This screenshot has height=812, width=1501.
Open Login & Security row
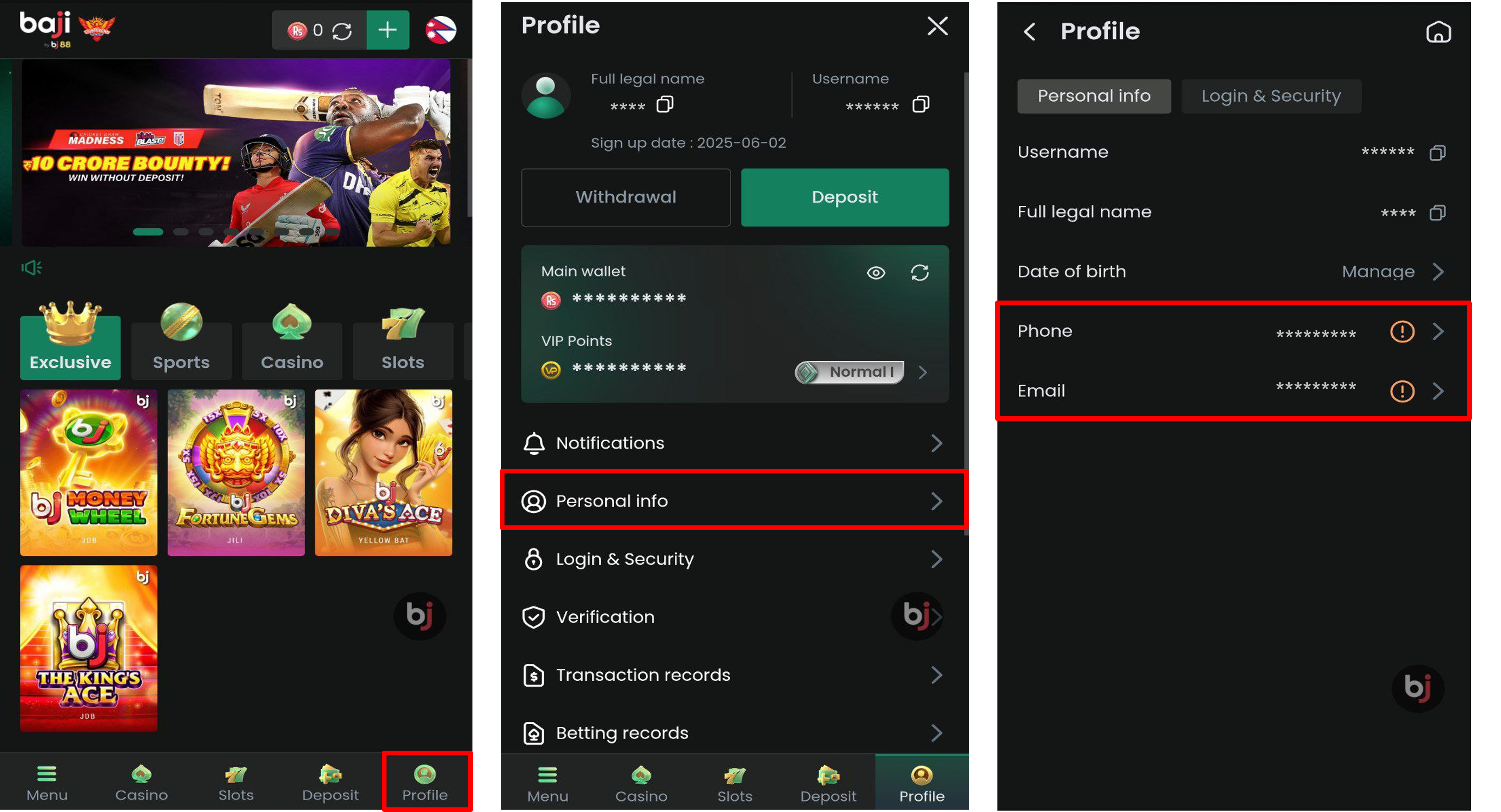(x=734, y=559)
